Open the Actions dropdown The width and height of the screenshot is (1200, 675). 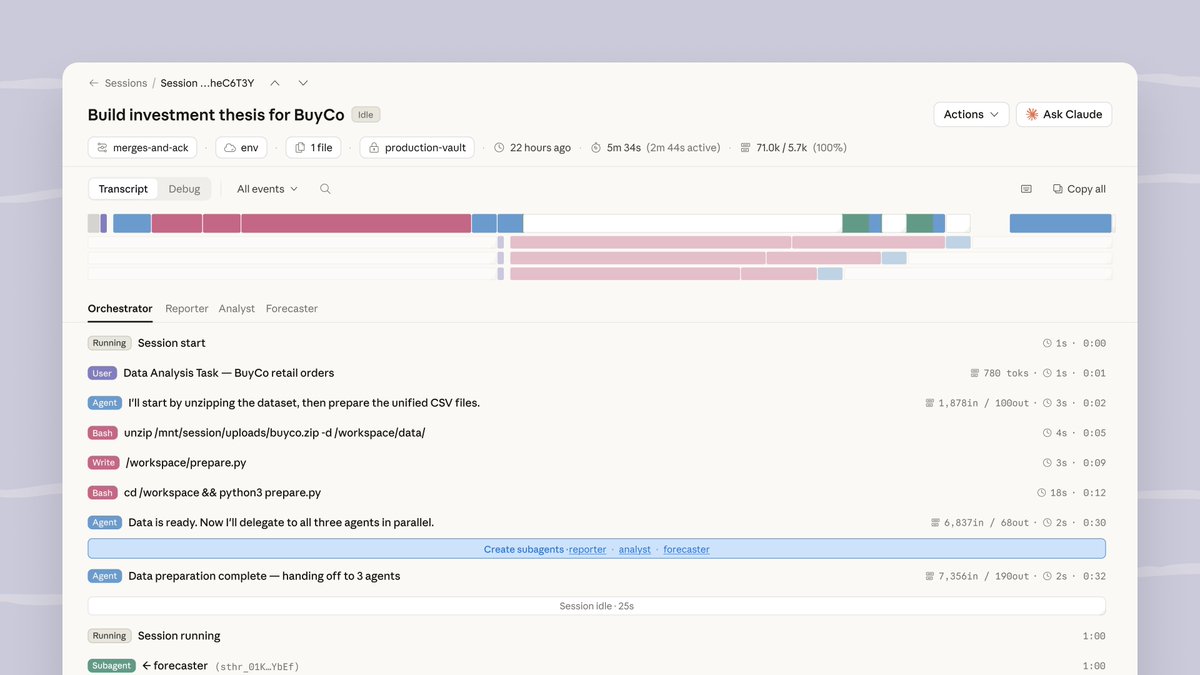pyautogui.click(x=970, y=114)
